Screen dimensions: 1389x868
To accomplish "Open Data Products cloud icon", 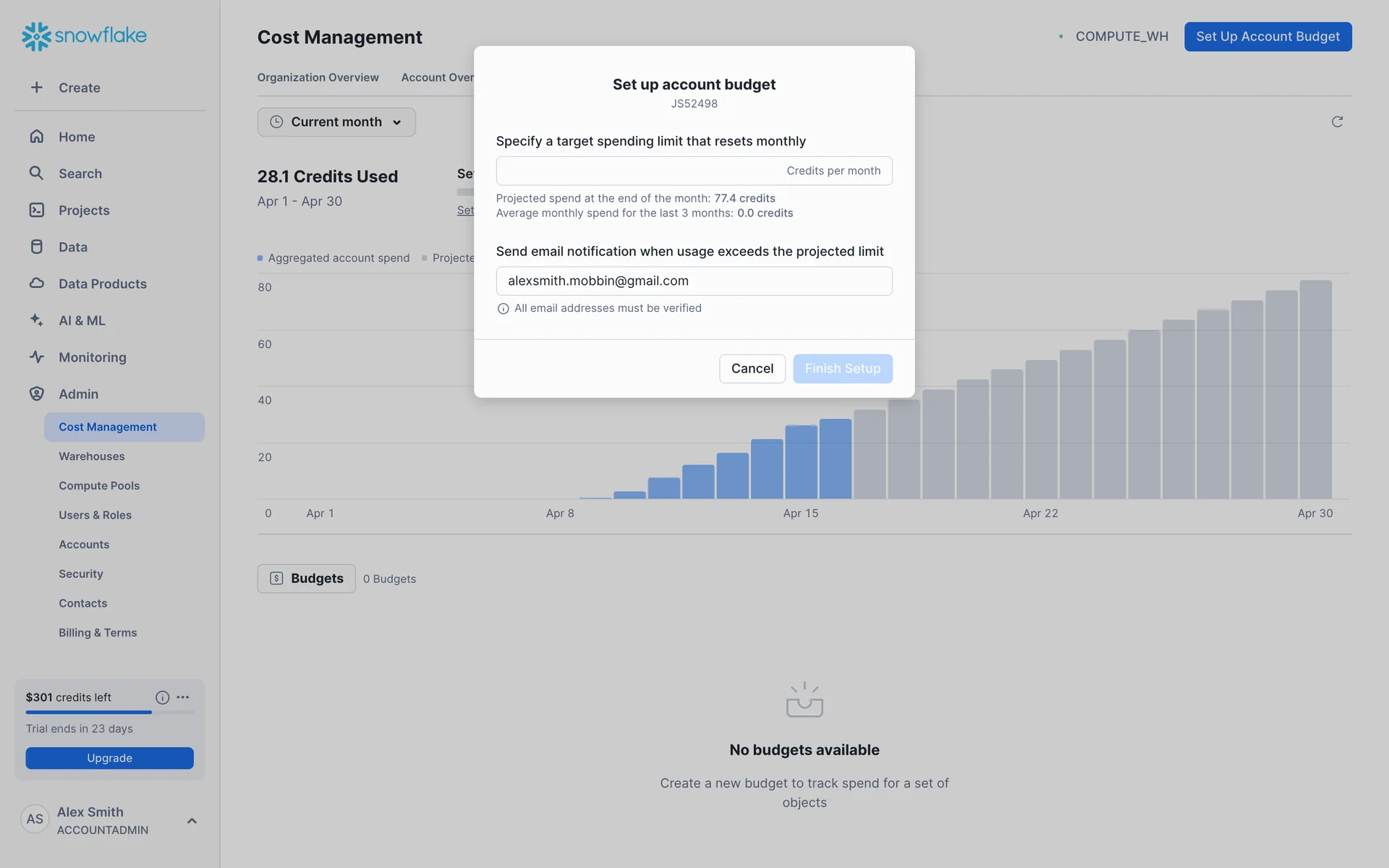I will point(36,284).
